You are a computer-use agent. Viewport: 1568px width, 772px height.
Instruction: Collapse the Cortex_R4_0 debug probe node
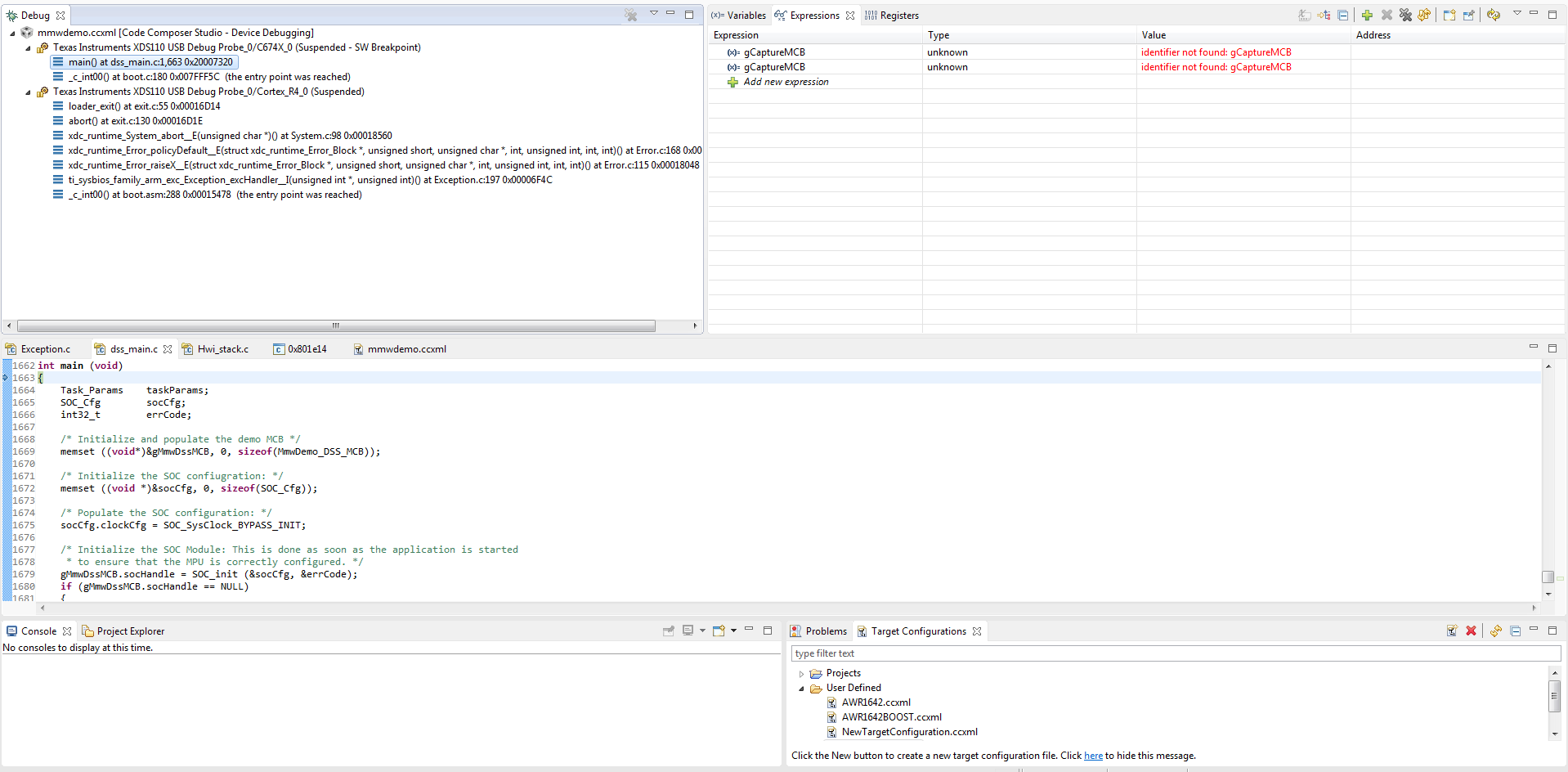[28, 92]
